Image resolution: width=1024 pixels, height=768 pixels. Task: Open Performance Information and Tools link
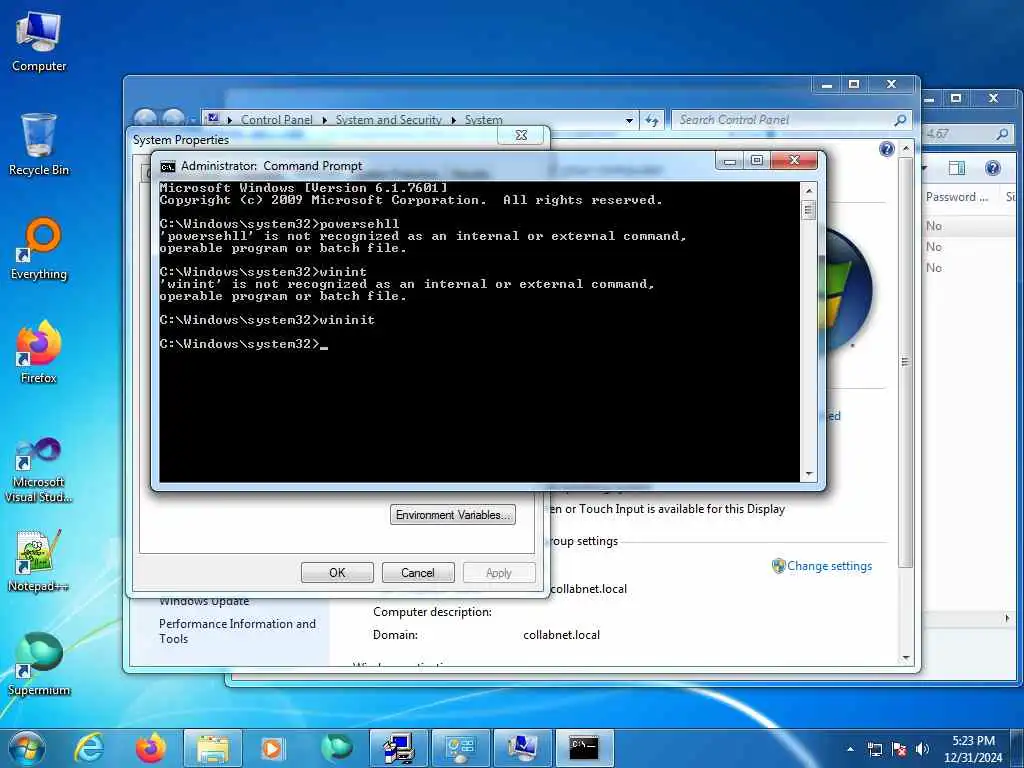tap(237, 631)
